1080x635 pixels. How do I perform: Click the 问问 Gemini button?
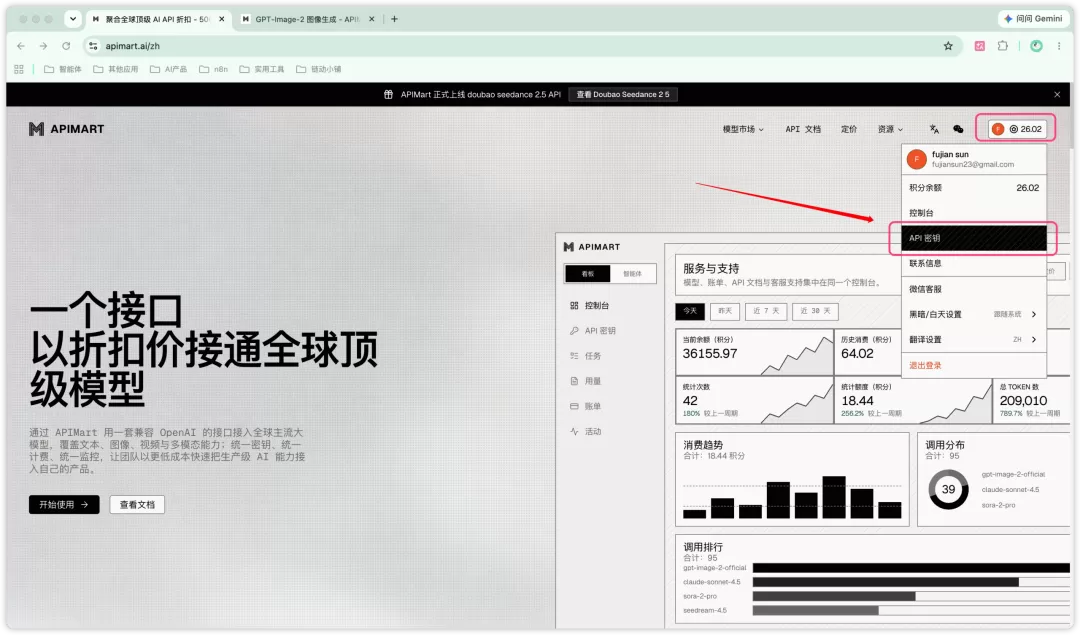[1032, 19]
